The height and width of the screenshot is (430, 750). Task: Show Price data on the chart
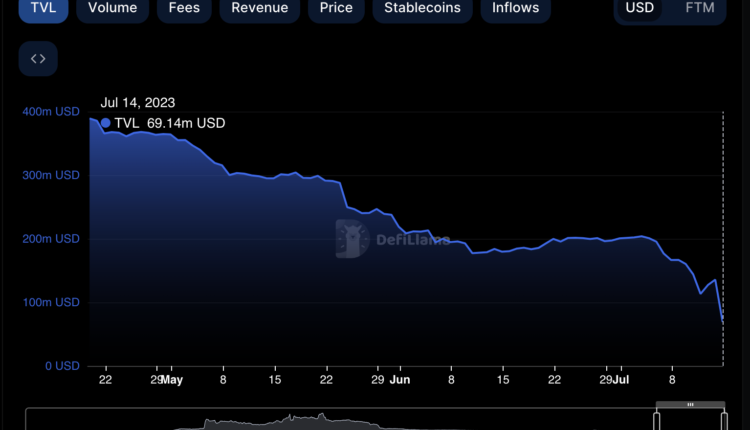coord(335,8)
